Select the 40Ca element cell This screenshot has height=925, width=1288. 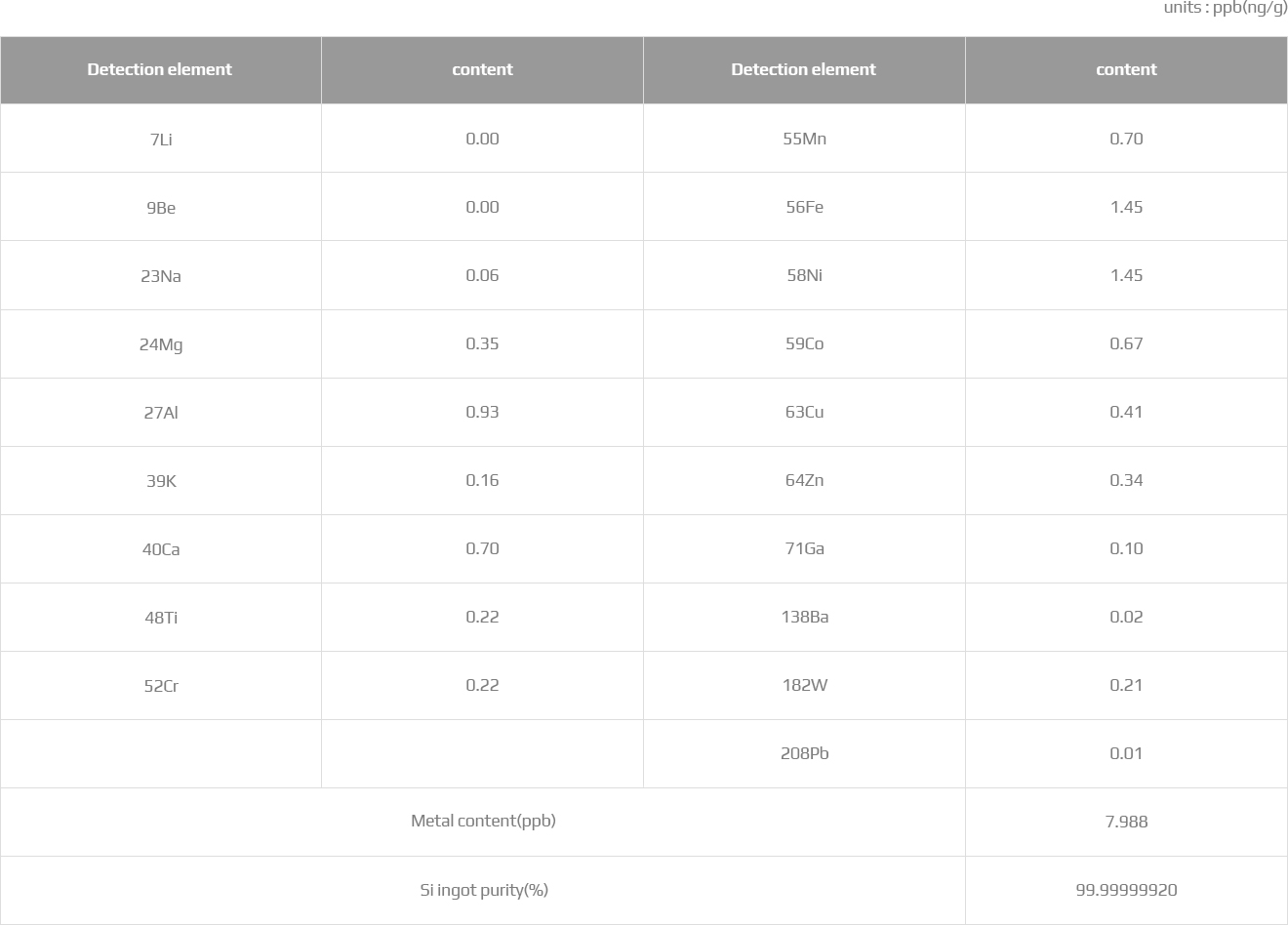point(160,548)
